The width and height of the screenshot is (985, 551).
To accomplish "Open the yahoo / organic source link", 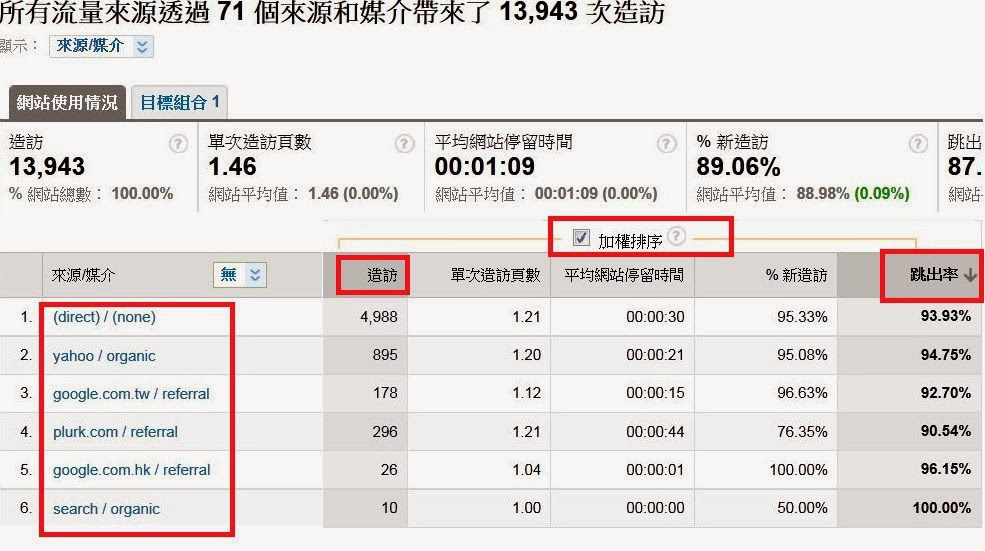I will coord(104,356).
